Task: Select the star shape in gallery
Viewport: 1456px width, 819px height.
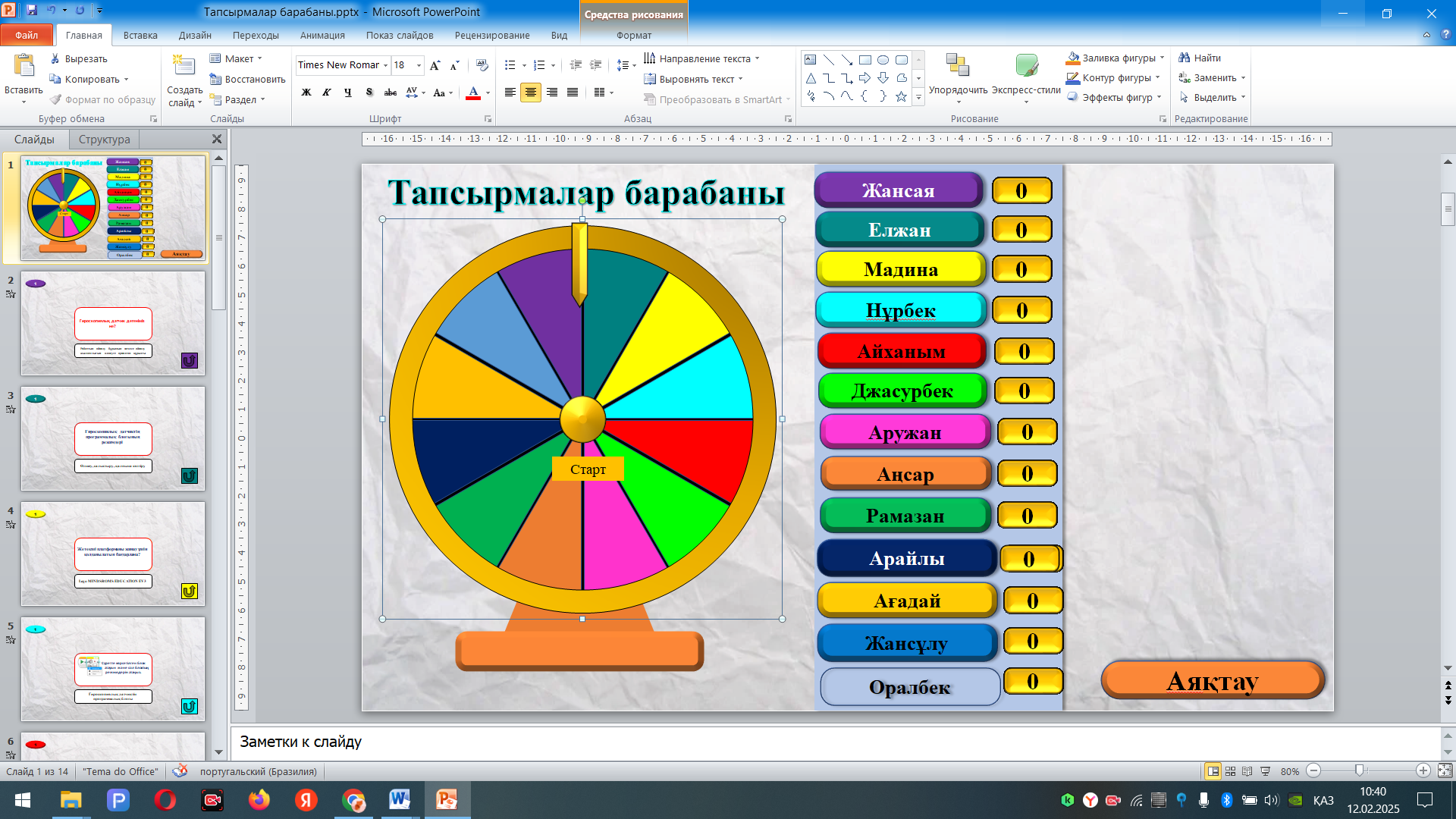Action: click(901, 96)
